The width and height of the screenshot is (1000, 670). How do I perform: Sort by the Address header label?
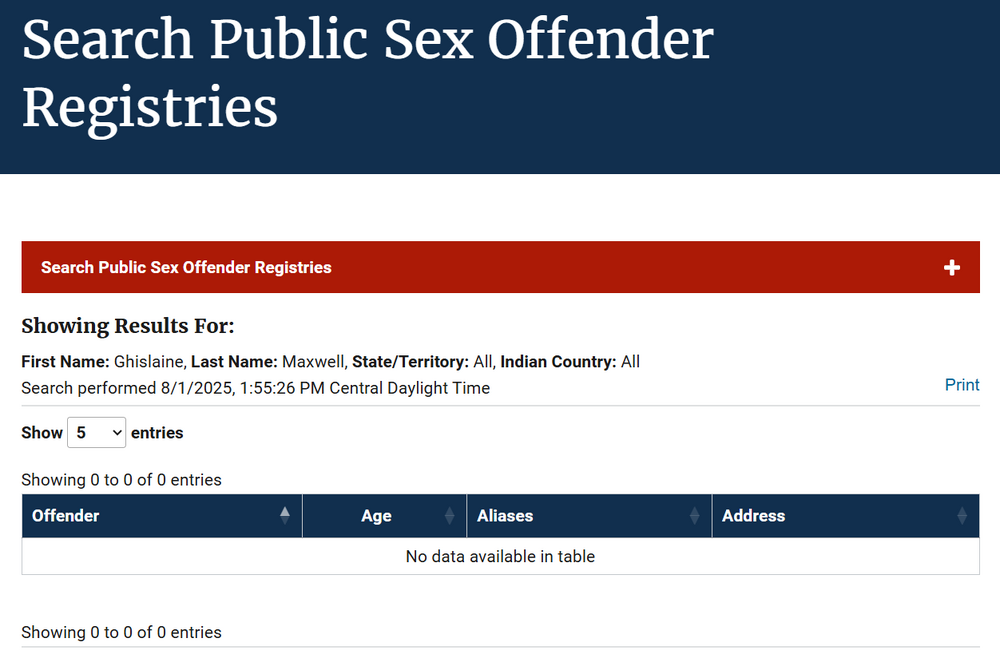click(753, 516)
